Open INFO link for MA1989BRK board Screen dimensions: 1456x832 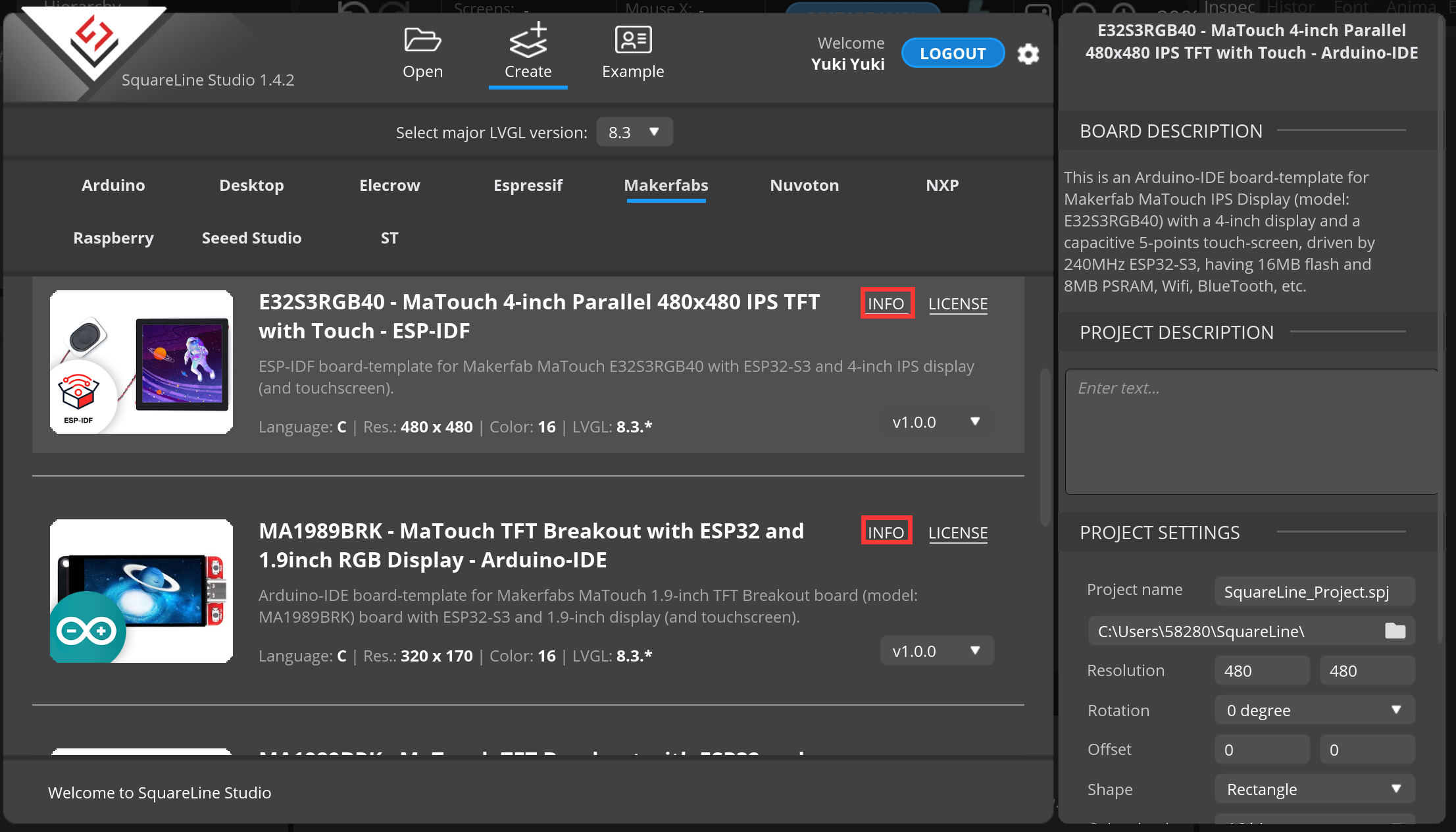886,533
